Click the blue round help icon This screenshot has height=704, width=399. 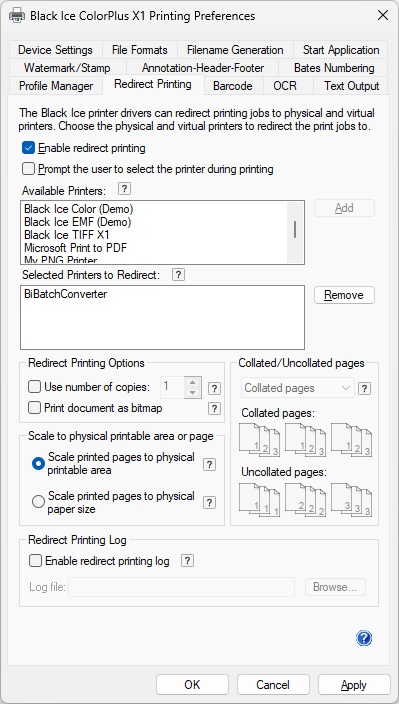click(364, 638)
